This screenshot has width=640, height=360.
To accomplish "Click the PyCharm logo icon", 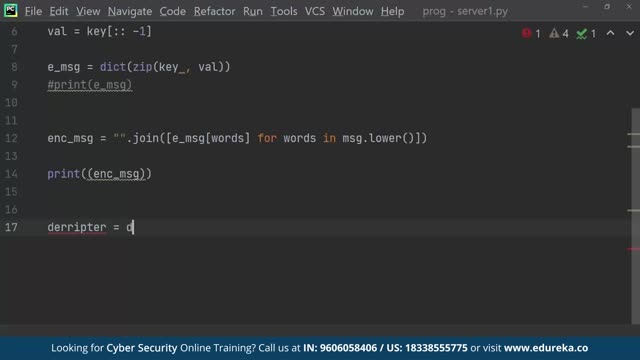I will 10,10.
